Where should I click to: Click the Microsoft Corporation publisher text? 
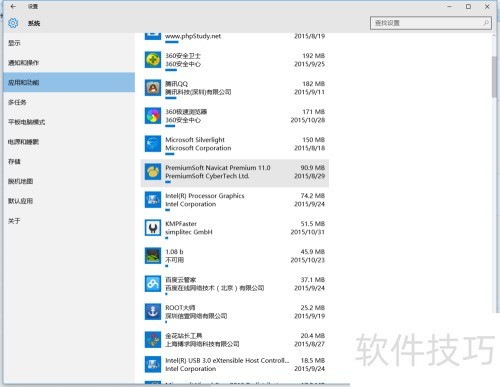(198, 148)
